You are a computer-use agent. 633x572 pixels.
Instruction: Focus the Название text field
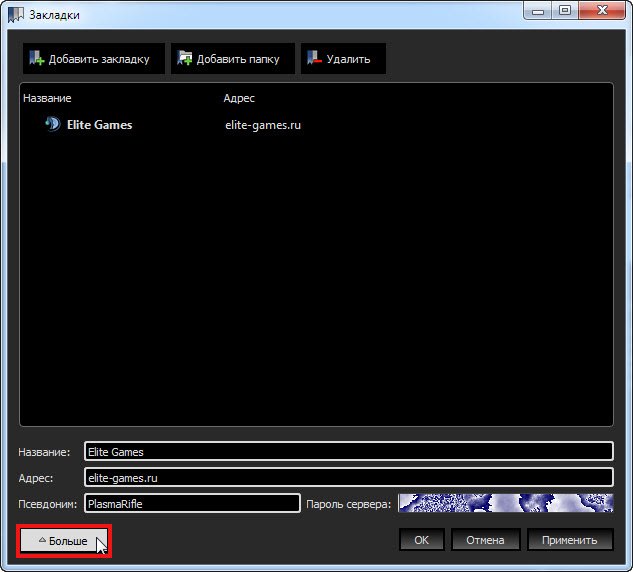[348, 452]
